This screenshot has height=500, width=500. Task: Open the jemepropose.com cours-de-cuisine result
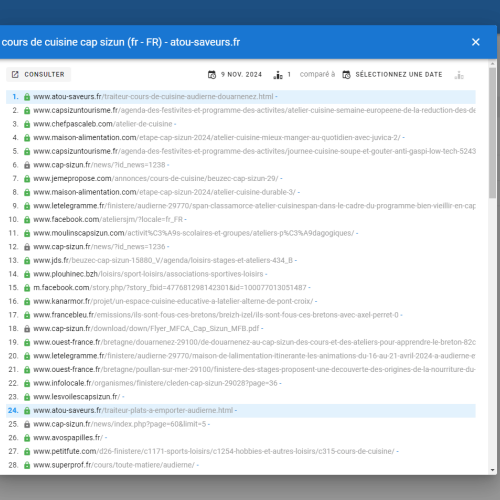[156, 179]
